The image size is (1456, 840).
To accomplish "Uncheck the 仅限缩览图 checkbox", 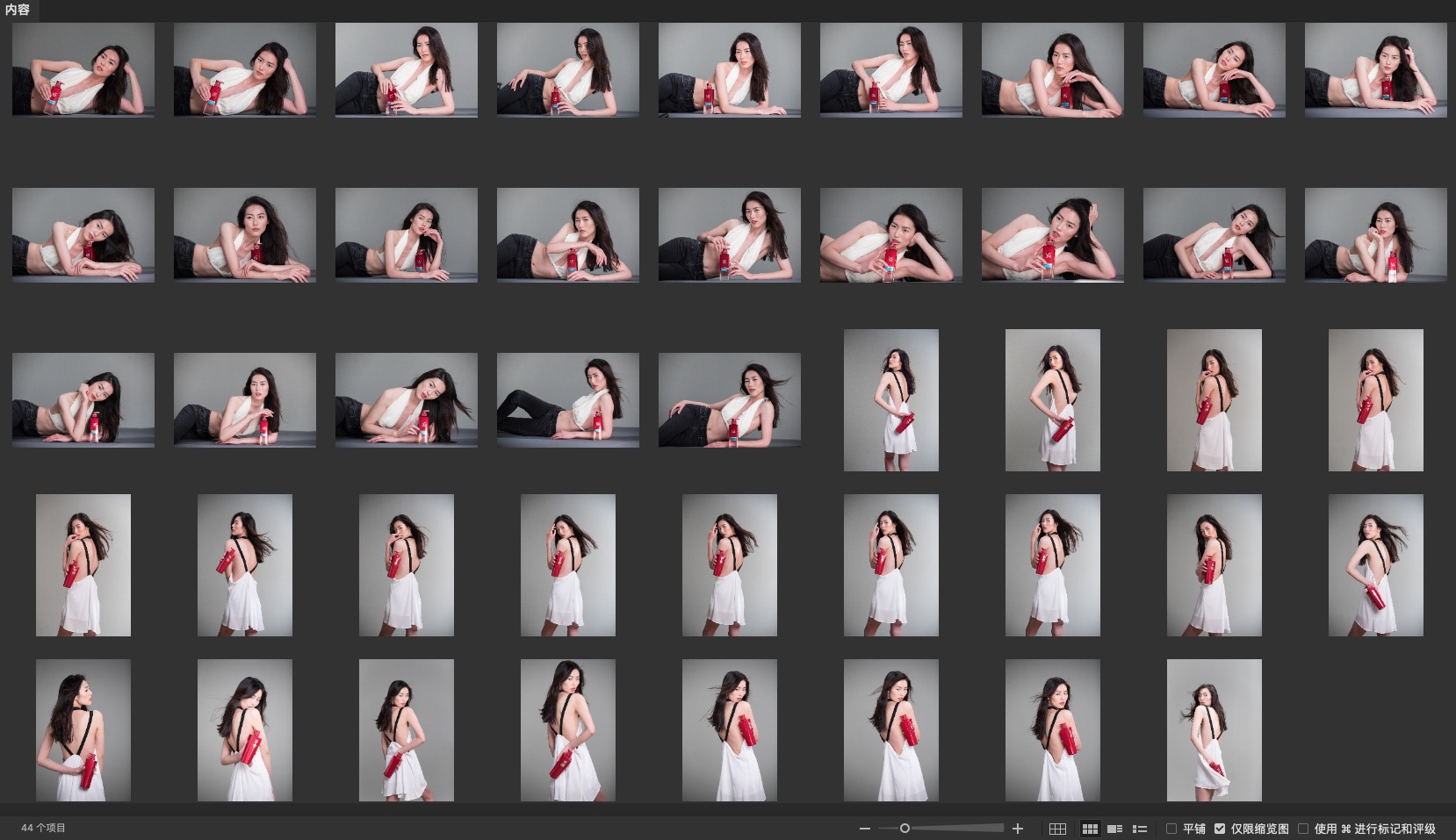I will tap(1220, 829).
